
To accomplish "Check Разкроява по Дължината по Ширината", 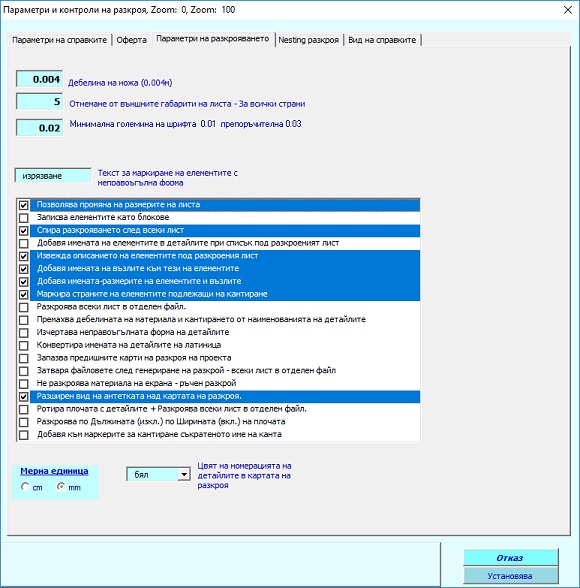I will tap(24, 422).
